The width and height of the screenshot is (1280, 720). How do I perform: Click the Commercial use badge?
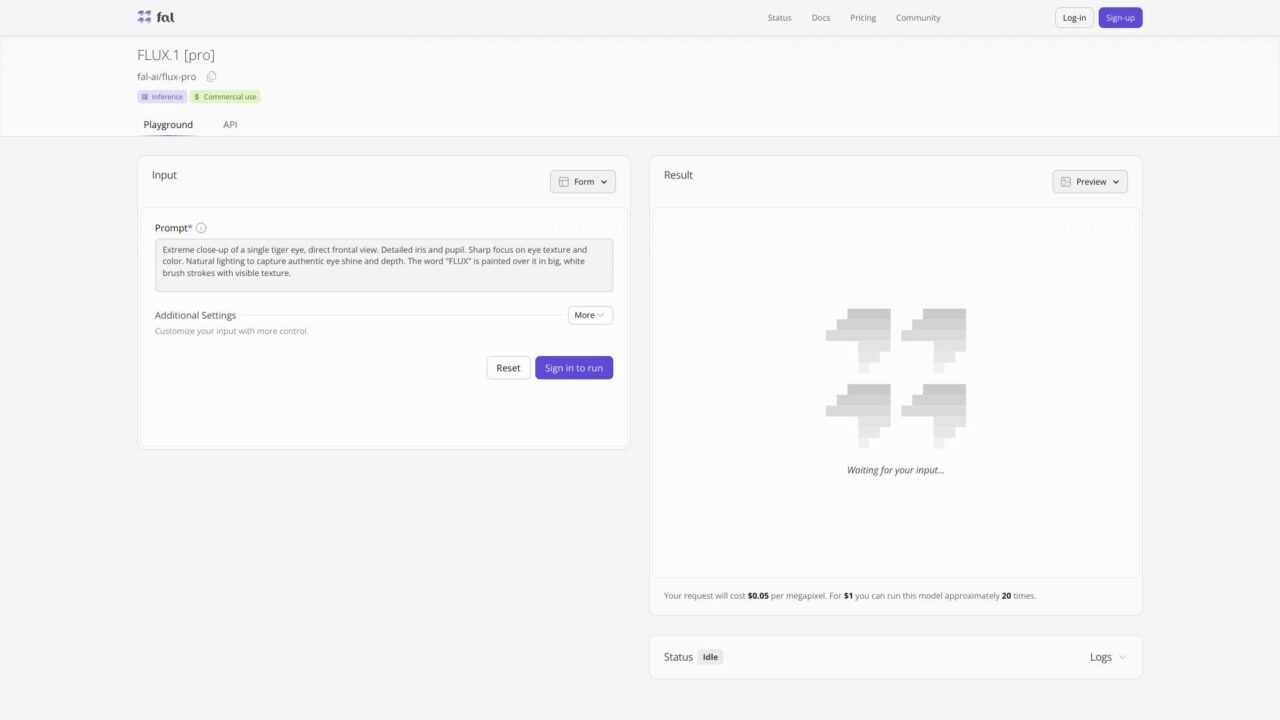click(224, 96)
